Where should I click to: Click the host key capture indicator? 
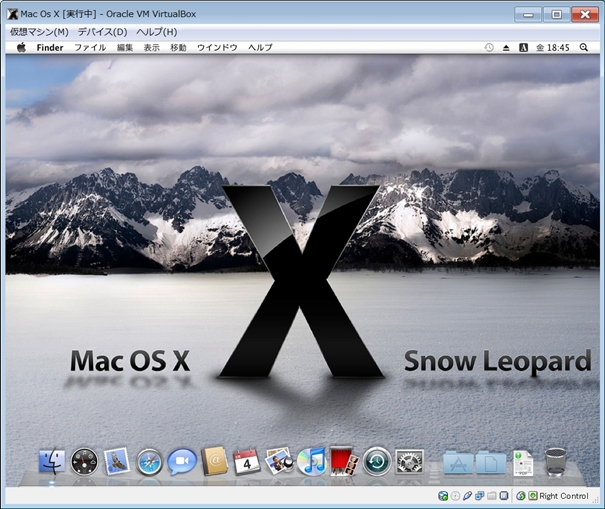(x=533, y=496)
